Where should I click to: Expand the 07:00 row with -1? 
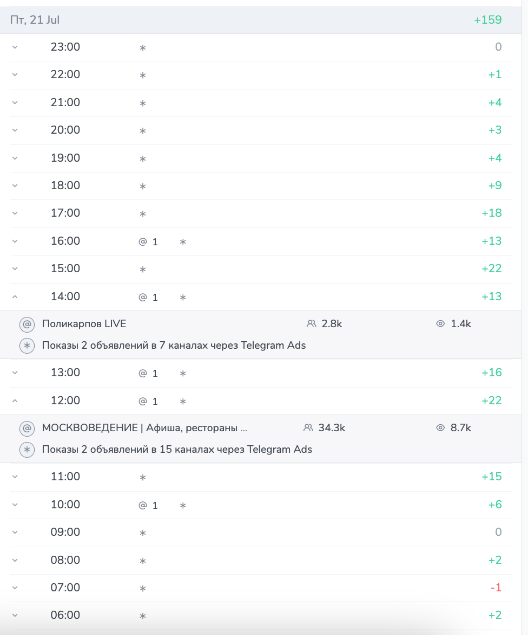15,588
